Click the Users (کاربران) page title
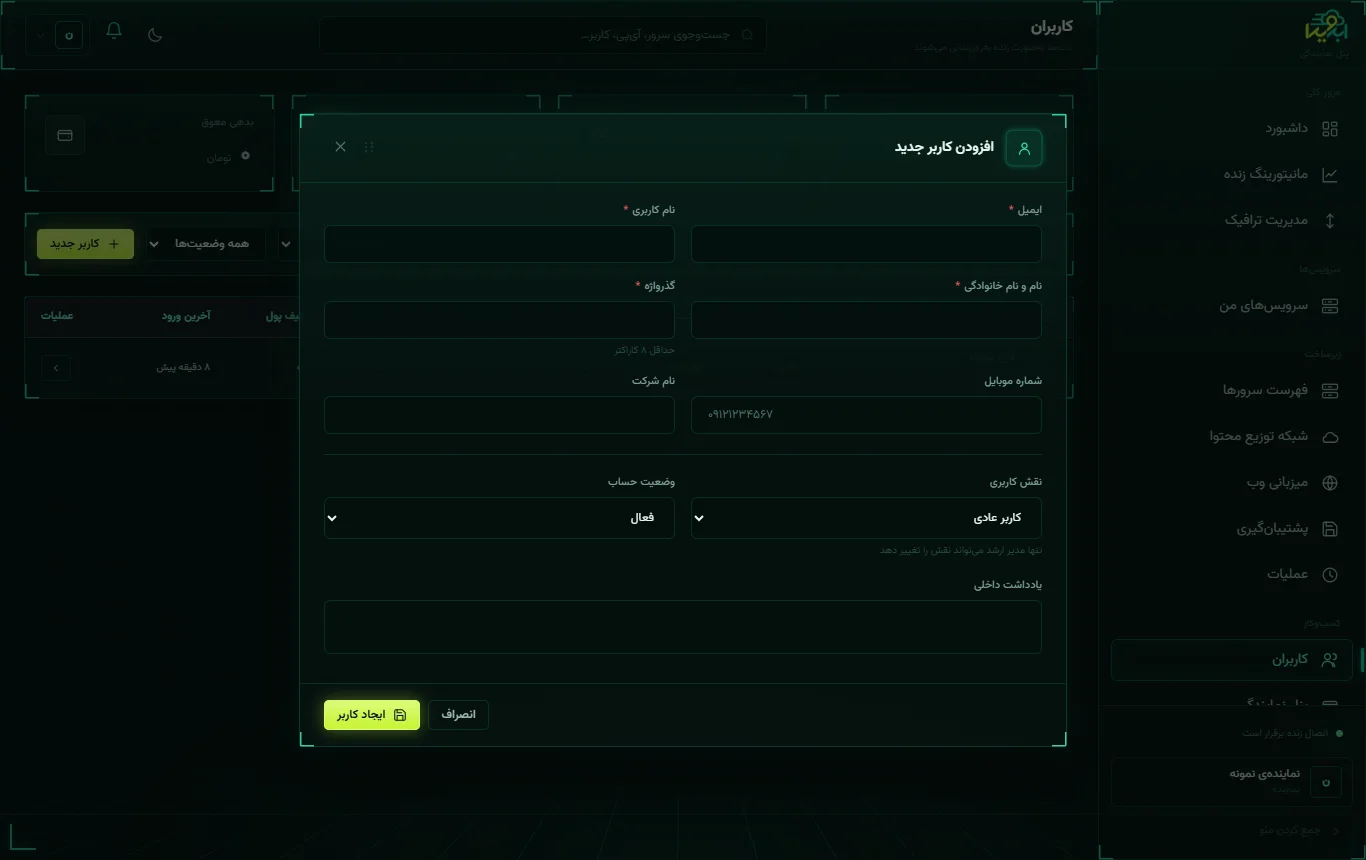This screenshot has width=1366, height=860. click(x=1052, y=27)
